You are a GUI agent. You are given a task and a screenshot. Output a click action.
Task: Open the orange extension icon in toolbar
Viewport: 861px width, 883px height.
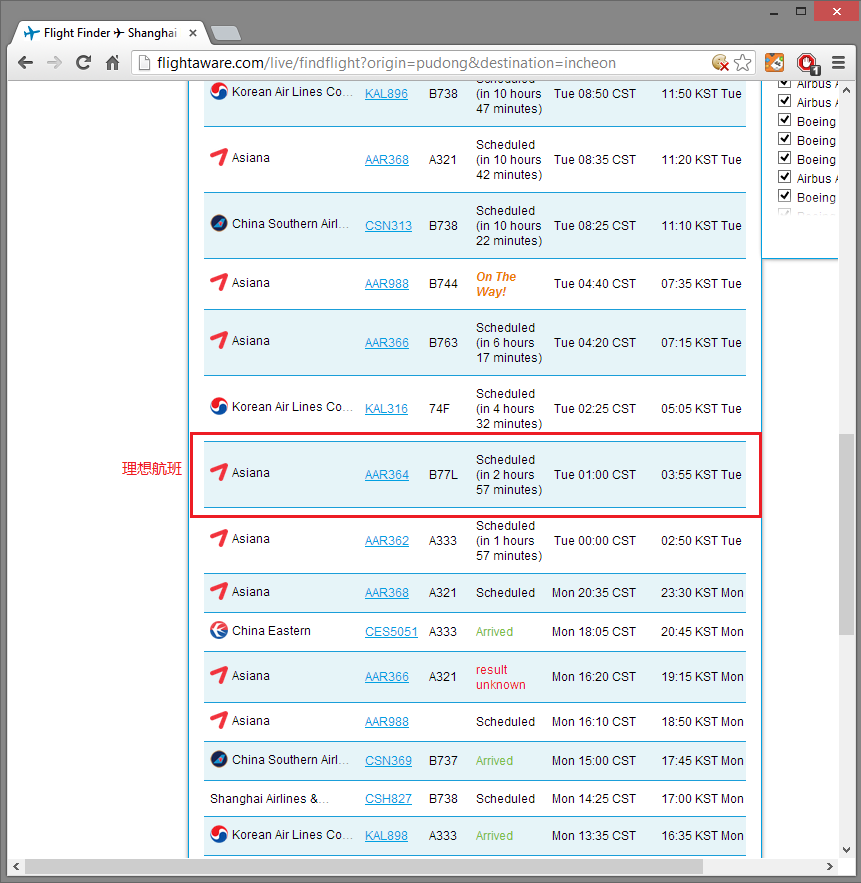coord(774,63)
